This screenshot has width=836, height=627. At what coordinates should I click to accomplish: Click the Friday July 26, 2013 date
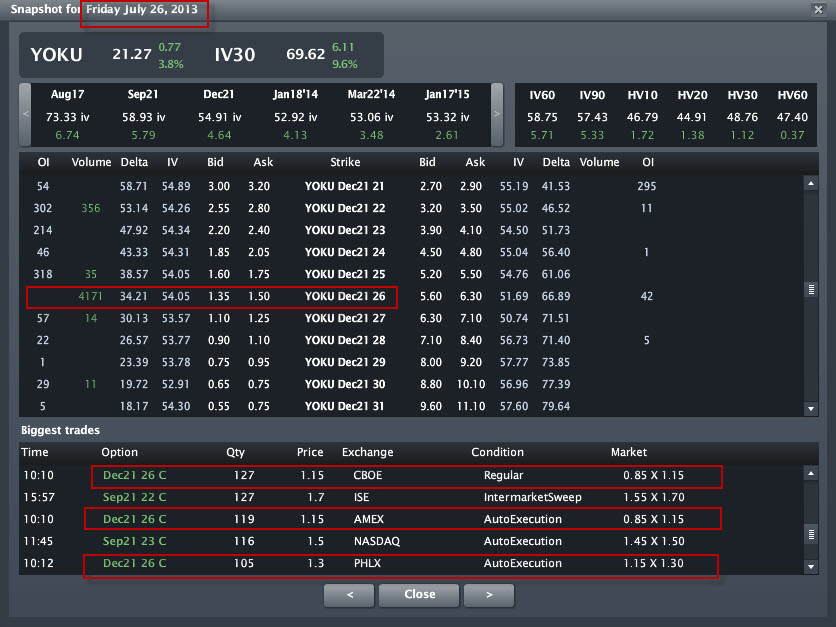pos(142,10)
